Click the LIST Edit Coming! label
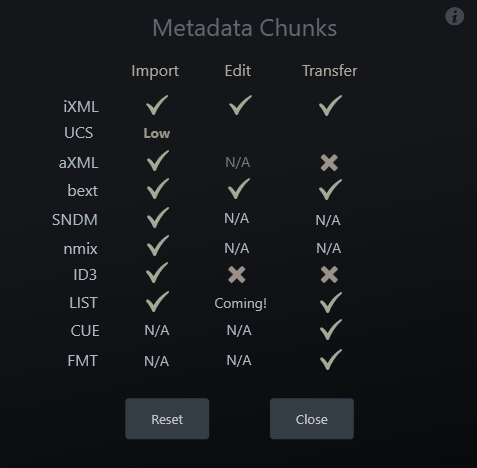Screen dimensions: 477x468 coord(240,303)
